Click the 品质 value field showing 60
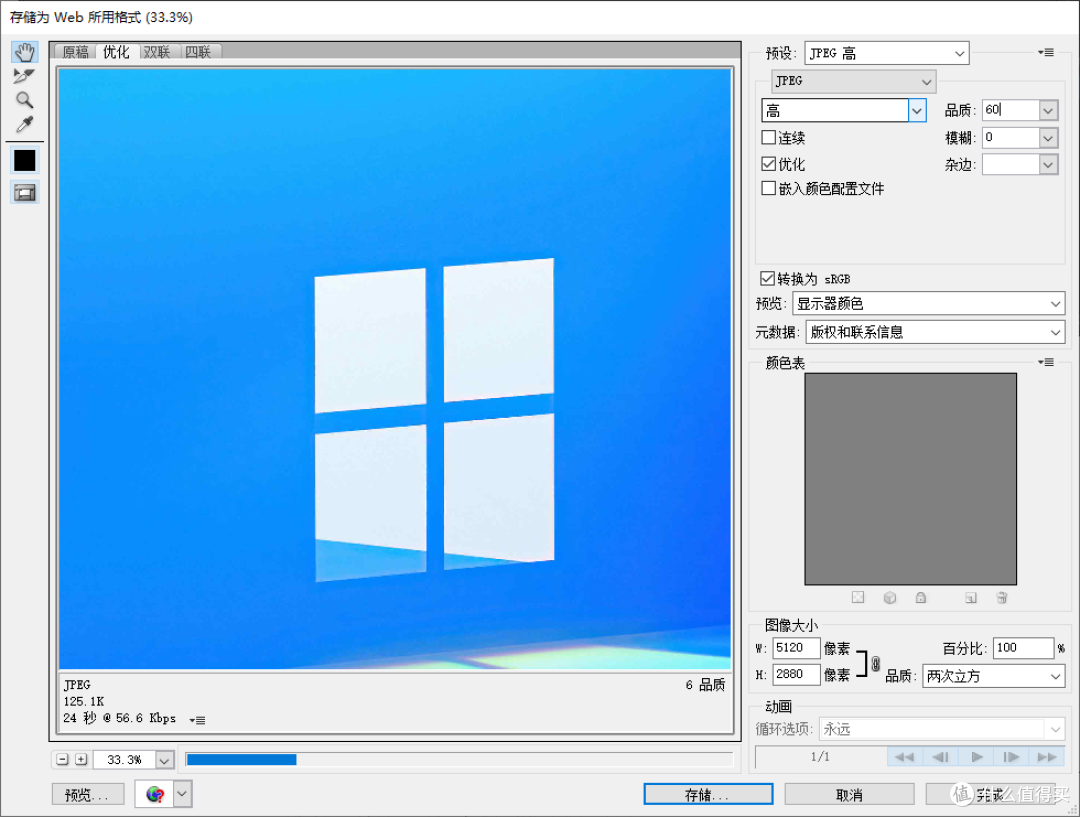The height and width of the screenshot is (817, 1080). pyautogui.click(x=1010, y=110)
